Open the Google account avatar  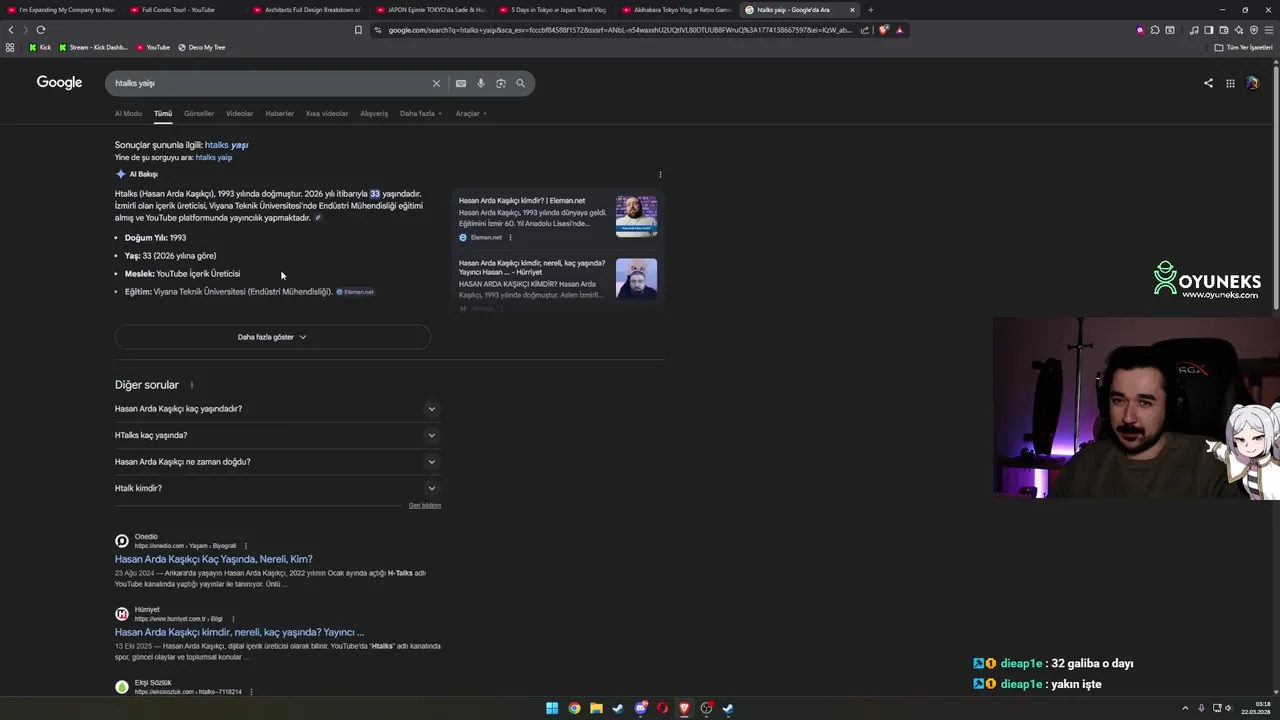coord(1252,83)
